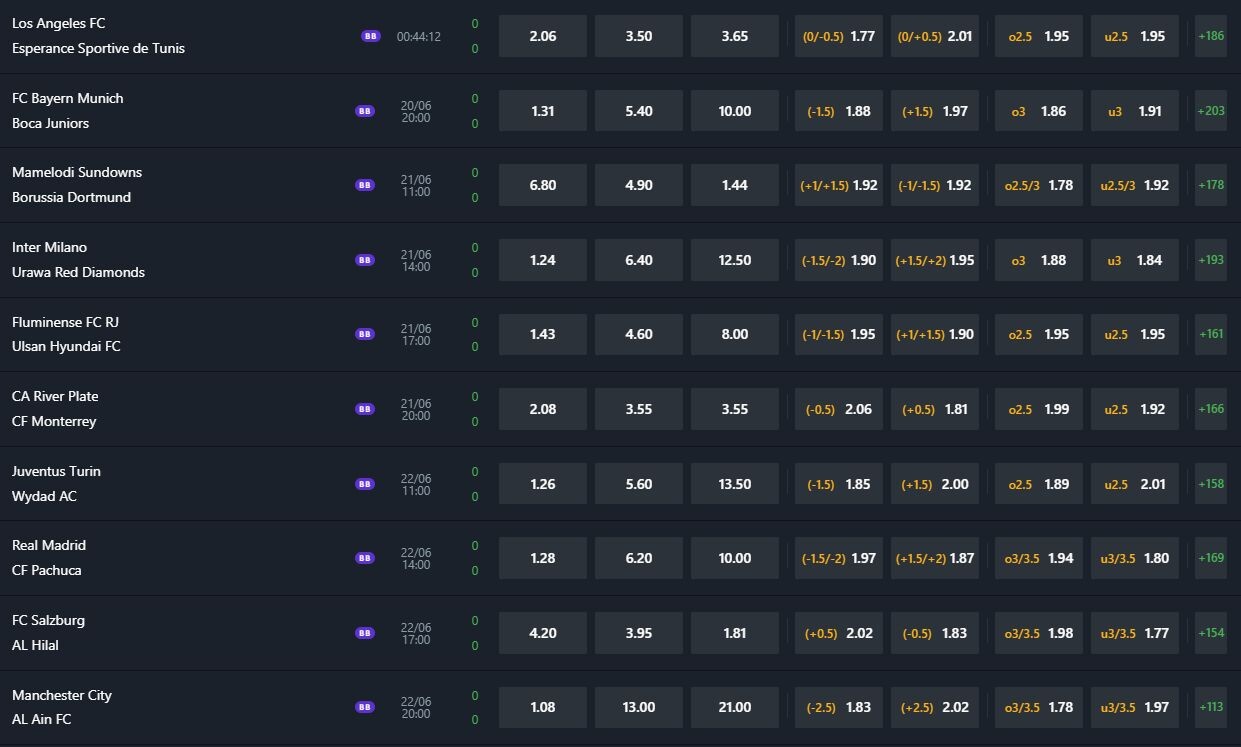
Task: Choose under 3/3.5 at 1.80 Real Madrid
Action: (1135, 558)
